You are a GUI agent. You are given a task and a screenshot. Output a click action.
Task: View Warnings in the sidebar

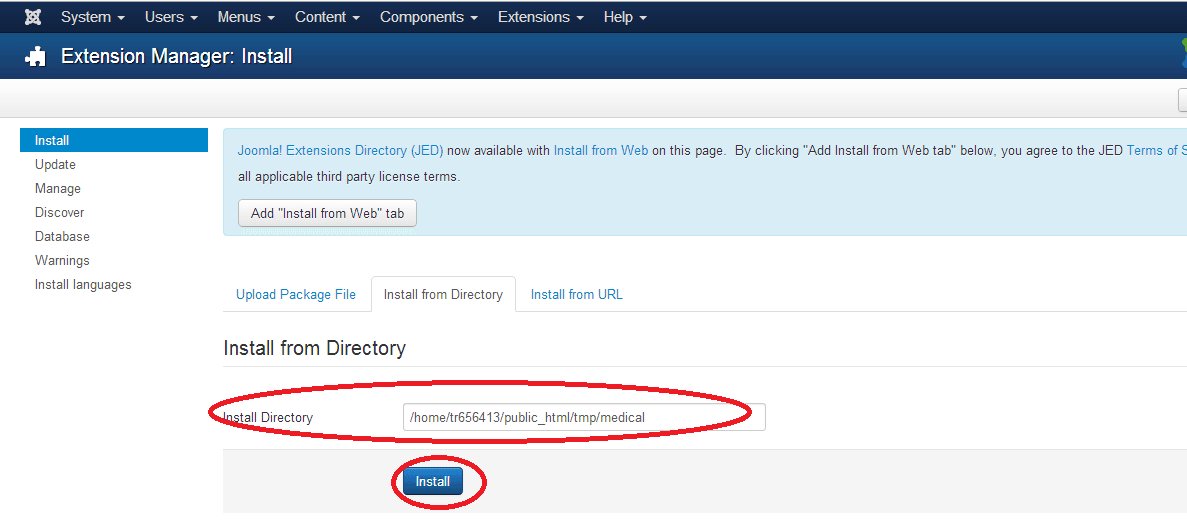pos(62,260)
